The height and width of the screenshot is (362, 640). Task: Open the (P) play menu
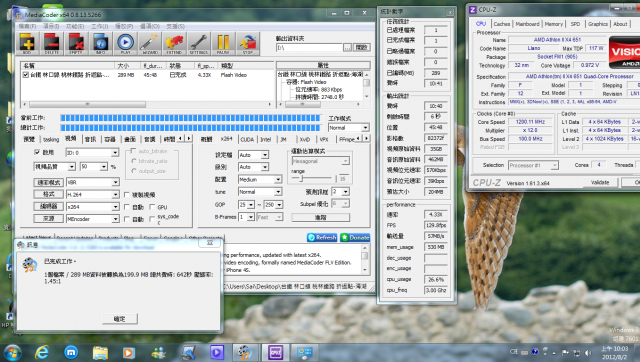coord(124,26)
